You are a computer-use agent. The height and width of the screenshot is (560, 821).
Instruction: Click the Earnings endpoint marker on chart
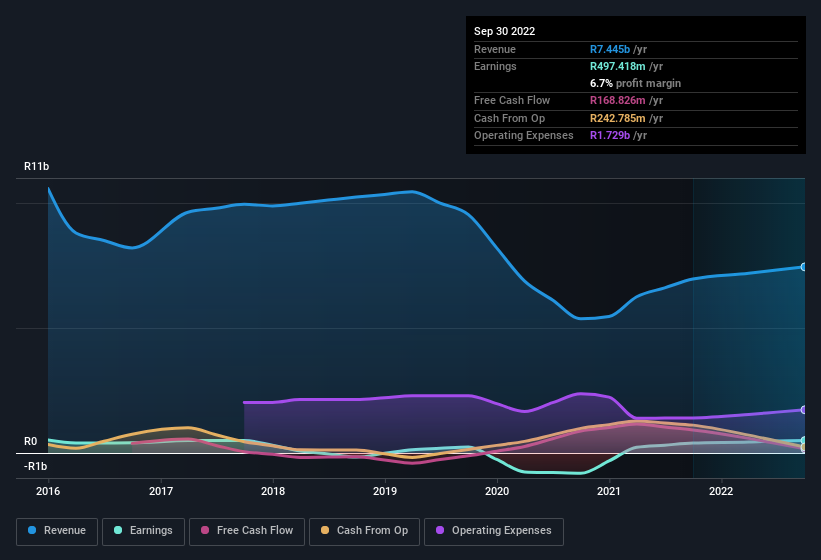(803, 440)
